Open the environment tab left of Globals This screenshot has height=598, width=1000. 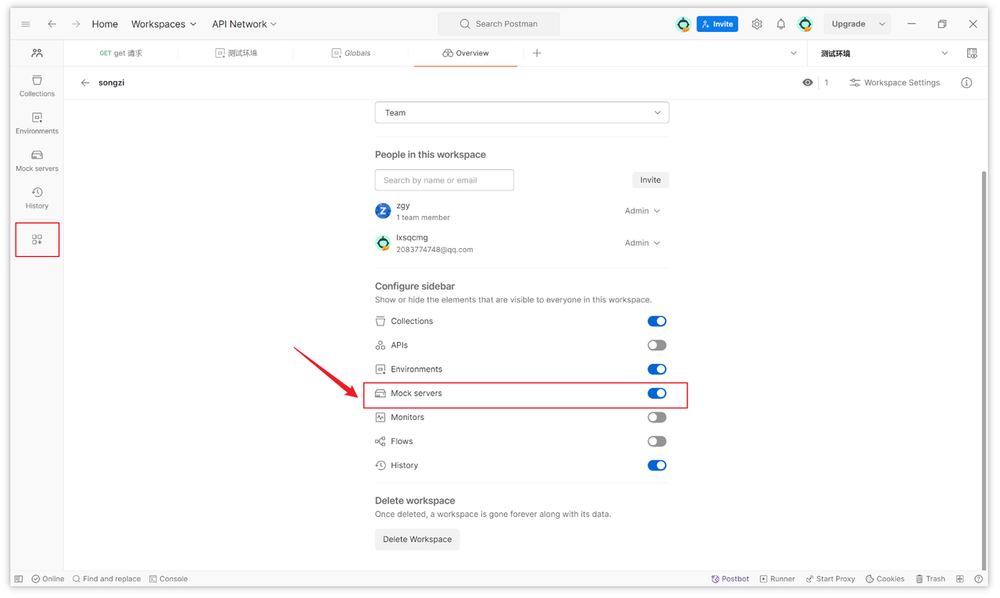click(236, 53)
